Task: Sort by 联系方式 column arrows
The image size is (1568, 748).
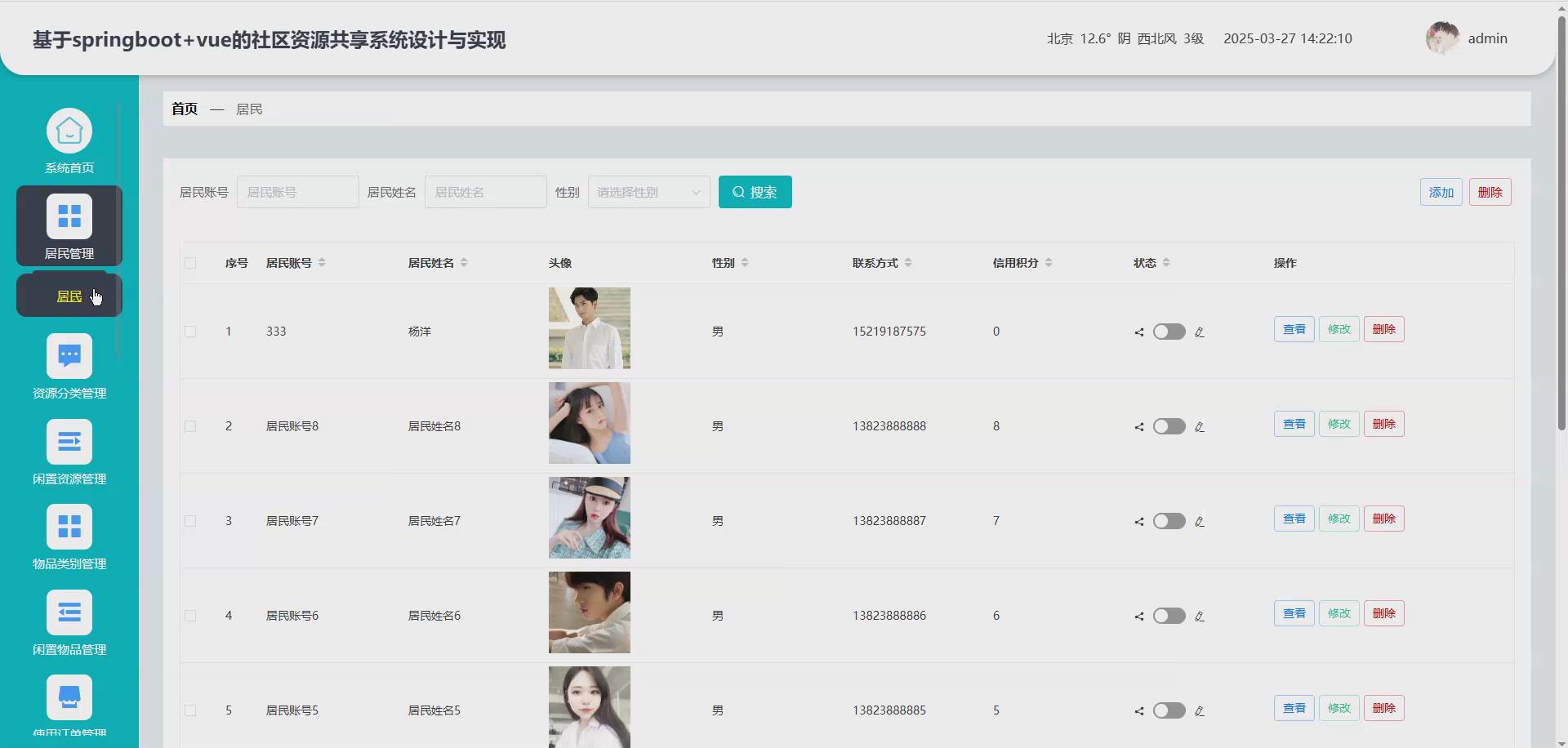Action: tap(908, 263)
